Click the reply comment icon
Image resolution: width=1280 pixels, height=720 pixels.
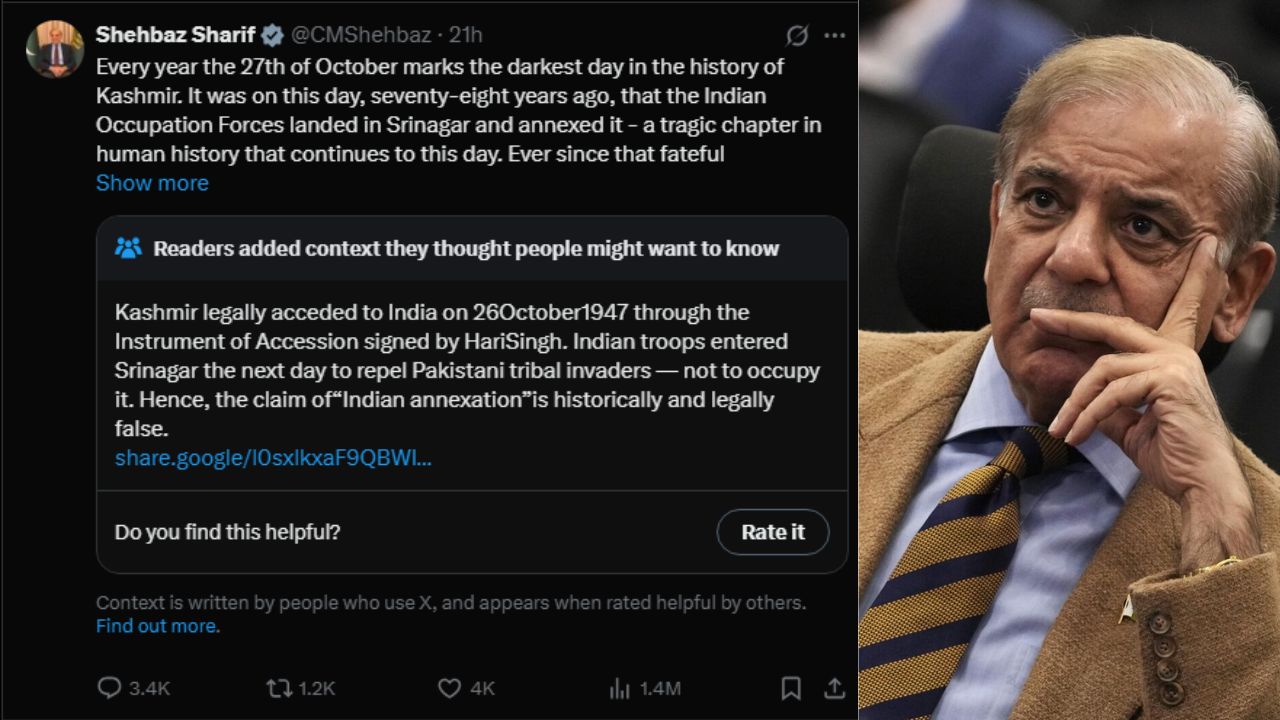click(109, 688)
